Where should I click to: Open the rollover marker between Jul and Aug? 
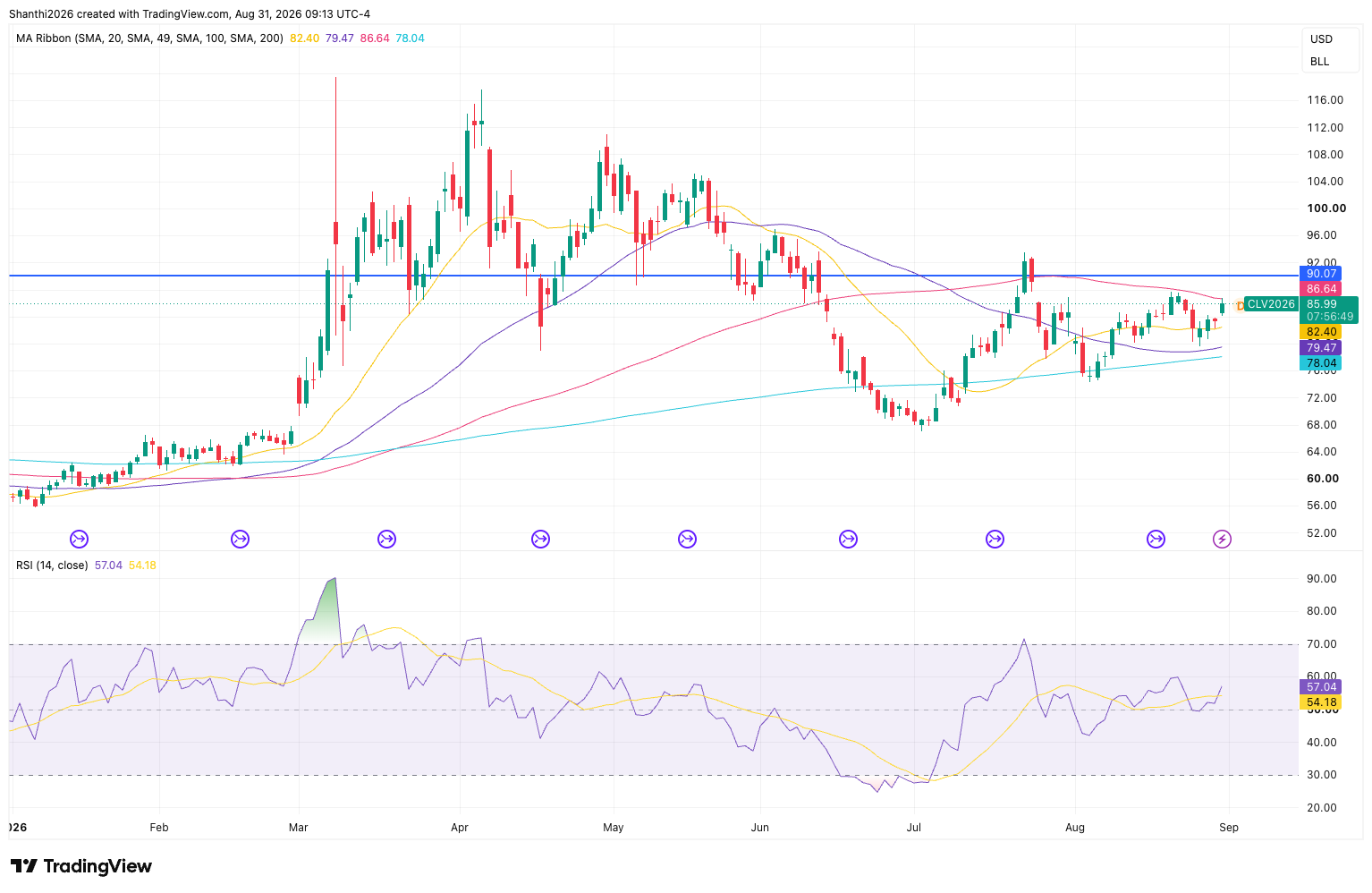(x=995, y=539)
